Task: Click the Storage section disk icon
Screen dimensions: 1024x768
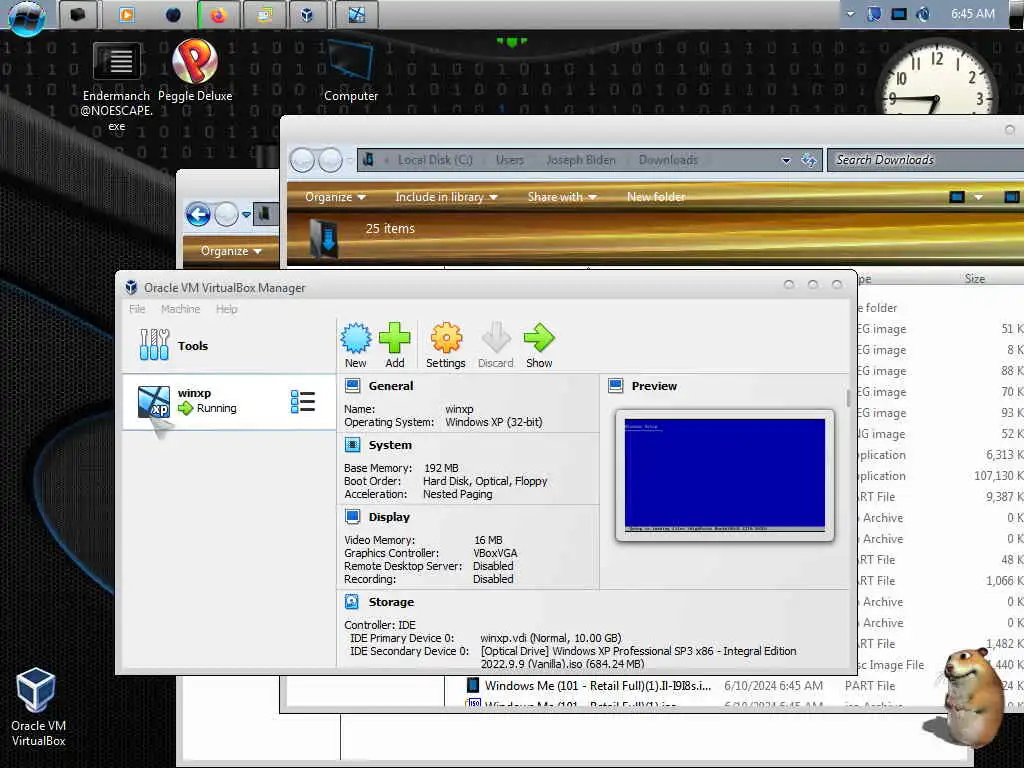Action: click(x=352, y=601)
